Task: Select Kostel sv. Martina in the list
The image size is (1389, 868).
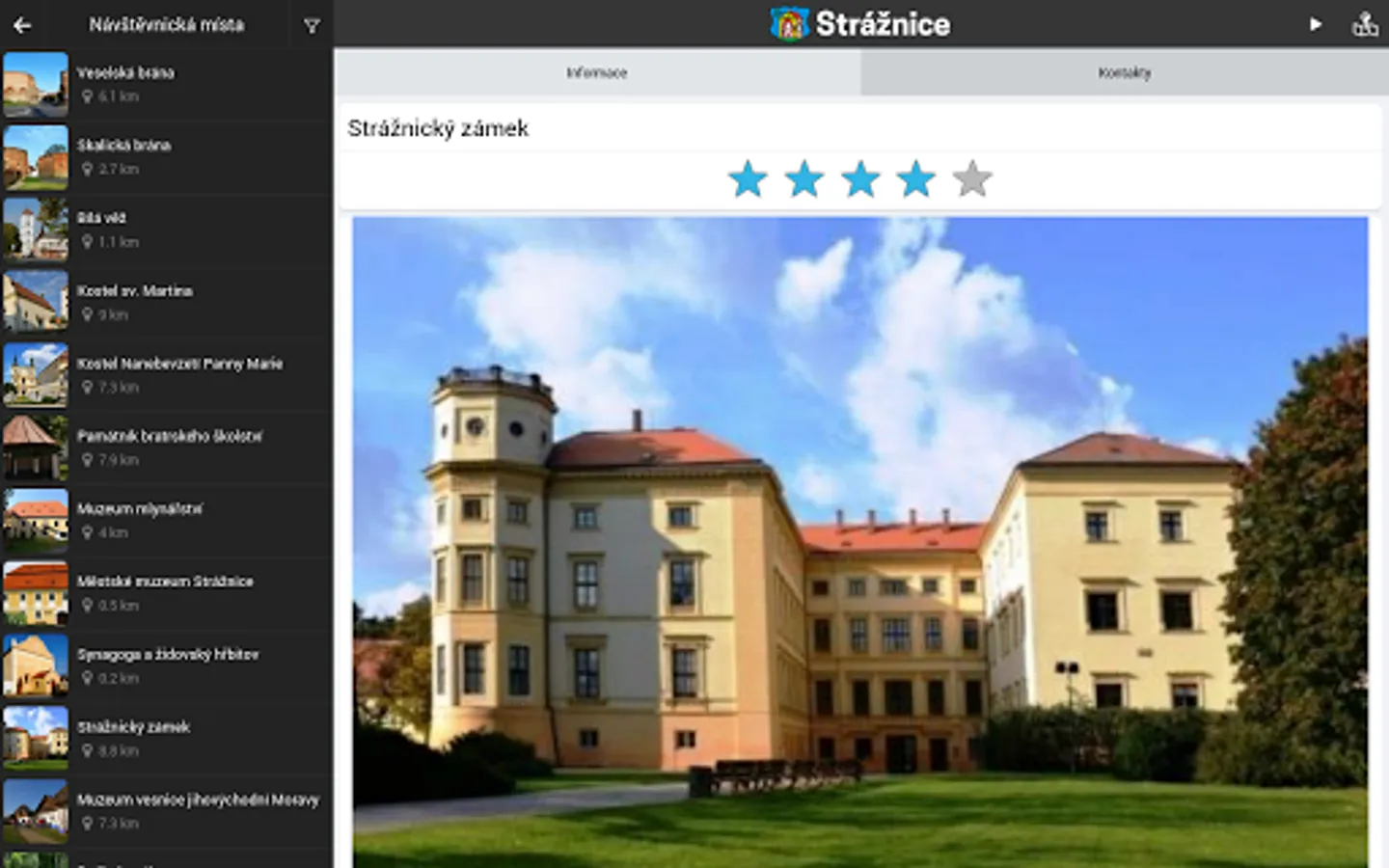Action: click(x=166, y=303)
